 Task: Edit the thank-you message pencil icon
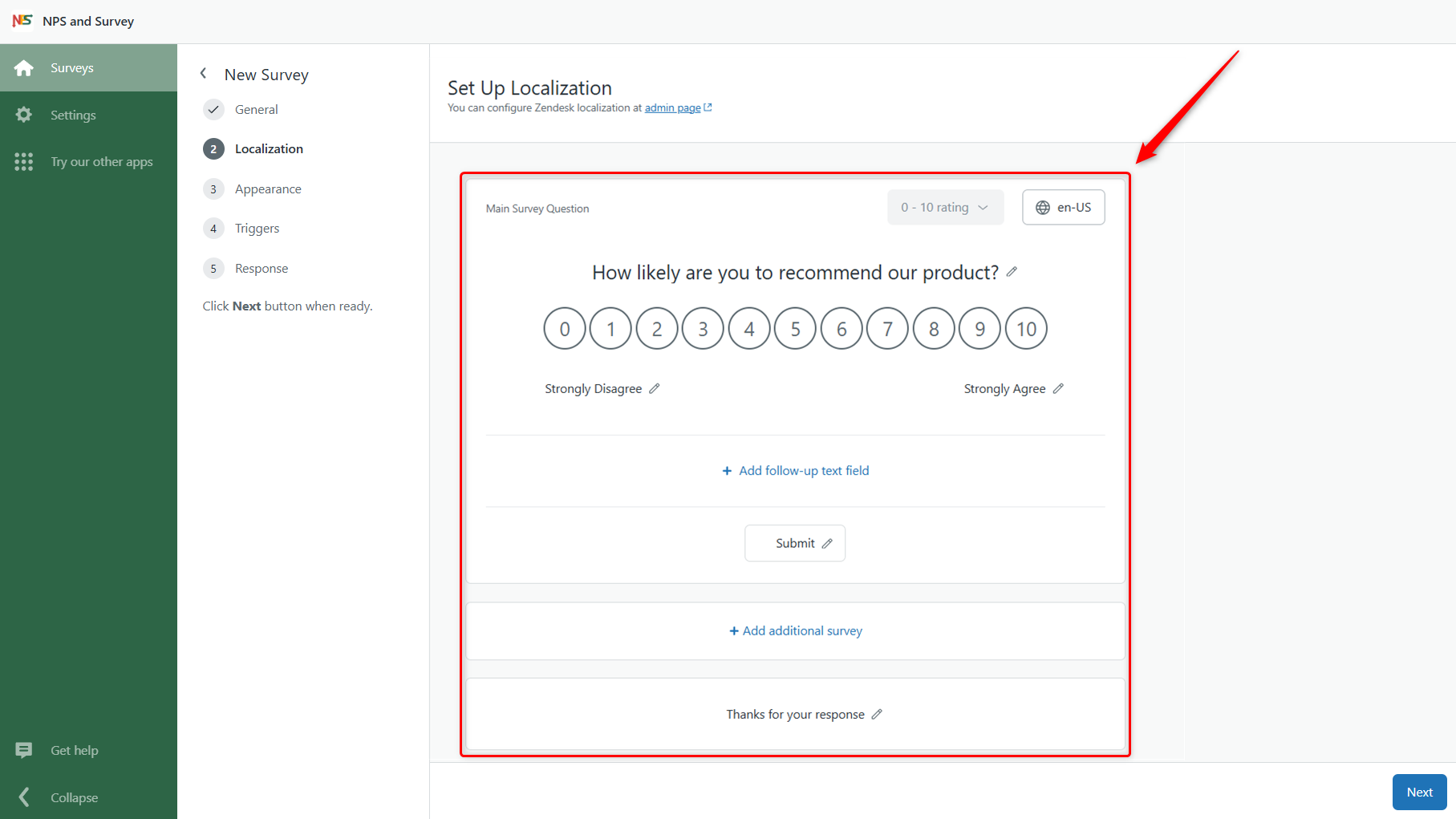(878, 714)
